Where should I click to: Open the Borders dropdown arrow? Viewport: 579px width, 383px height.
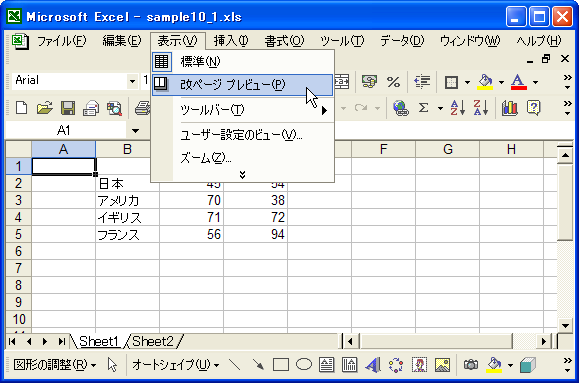point(467,82)
